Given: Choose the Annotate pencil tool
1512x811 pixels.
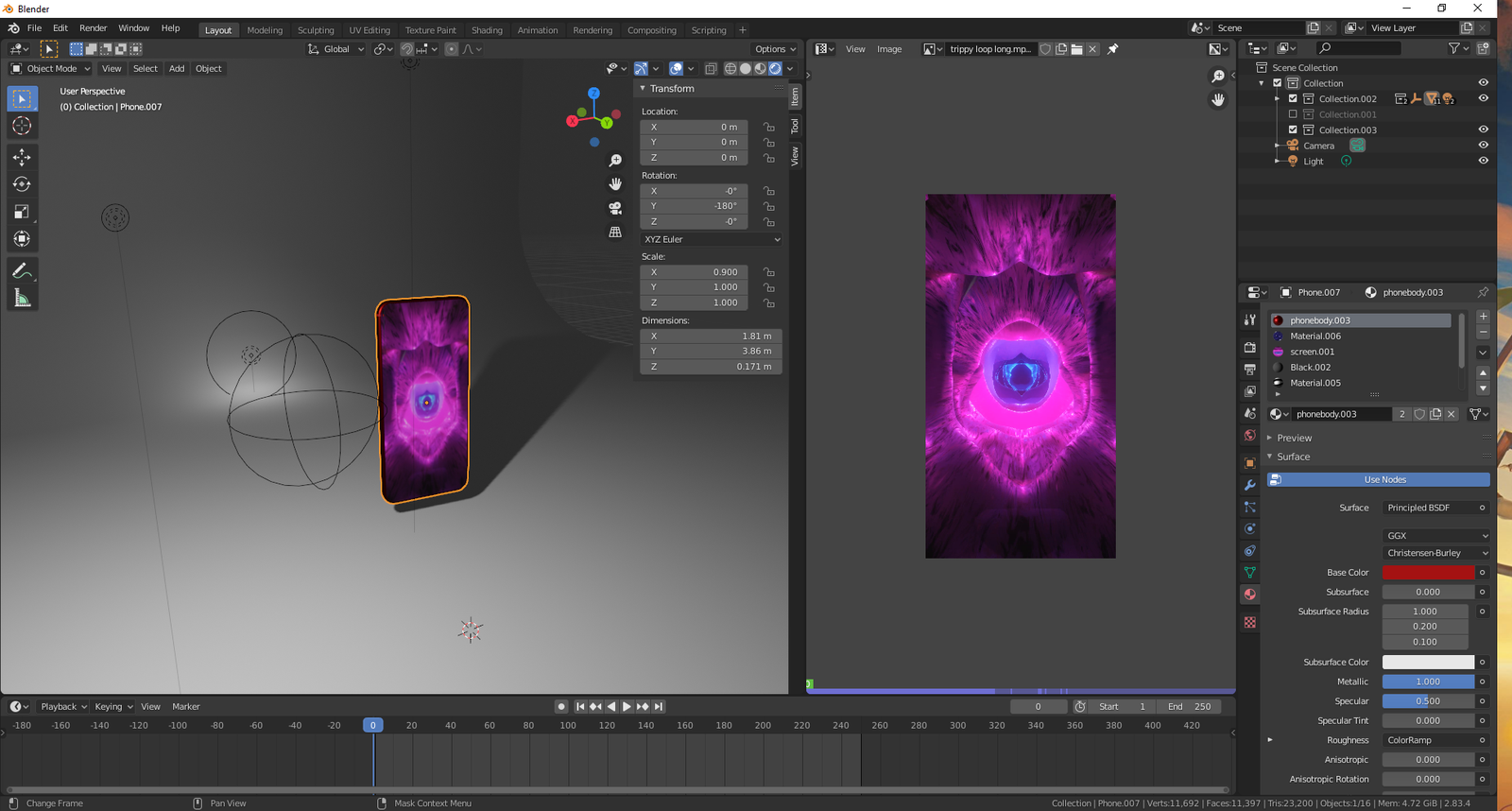Looking at the screenshot, I should click(22, 271).
